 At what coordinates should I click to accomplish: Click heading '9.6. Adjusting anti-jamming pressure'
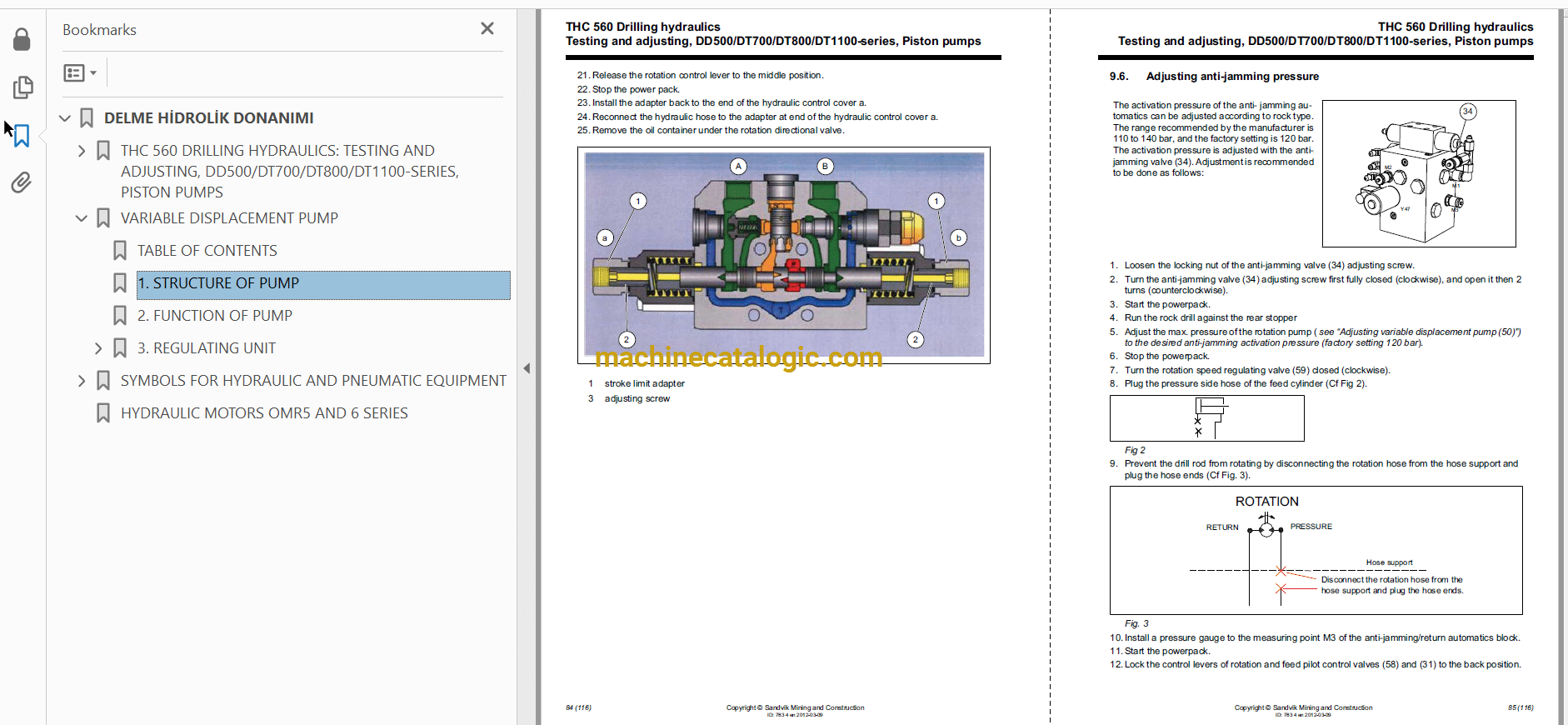[x=1214, y=77]
